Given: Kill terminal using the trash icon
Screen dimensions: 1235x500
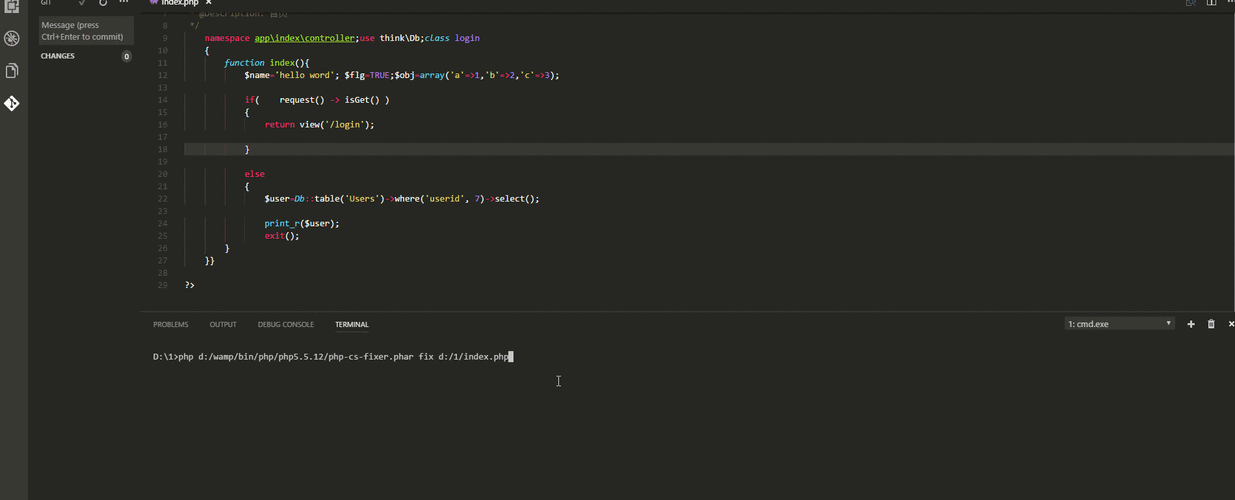Looking at the screenshot, I should click(x=1211, y=324).
